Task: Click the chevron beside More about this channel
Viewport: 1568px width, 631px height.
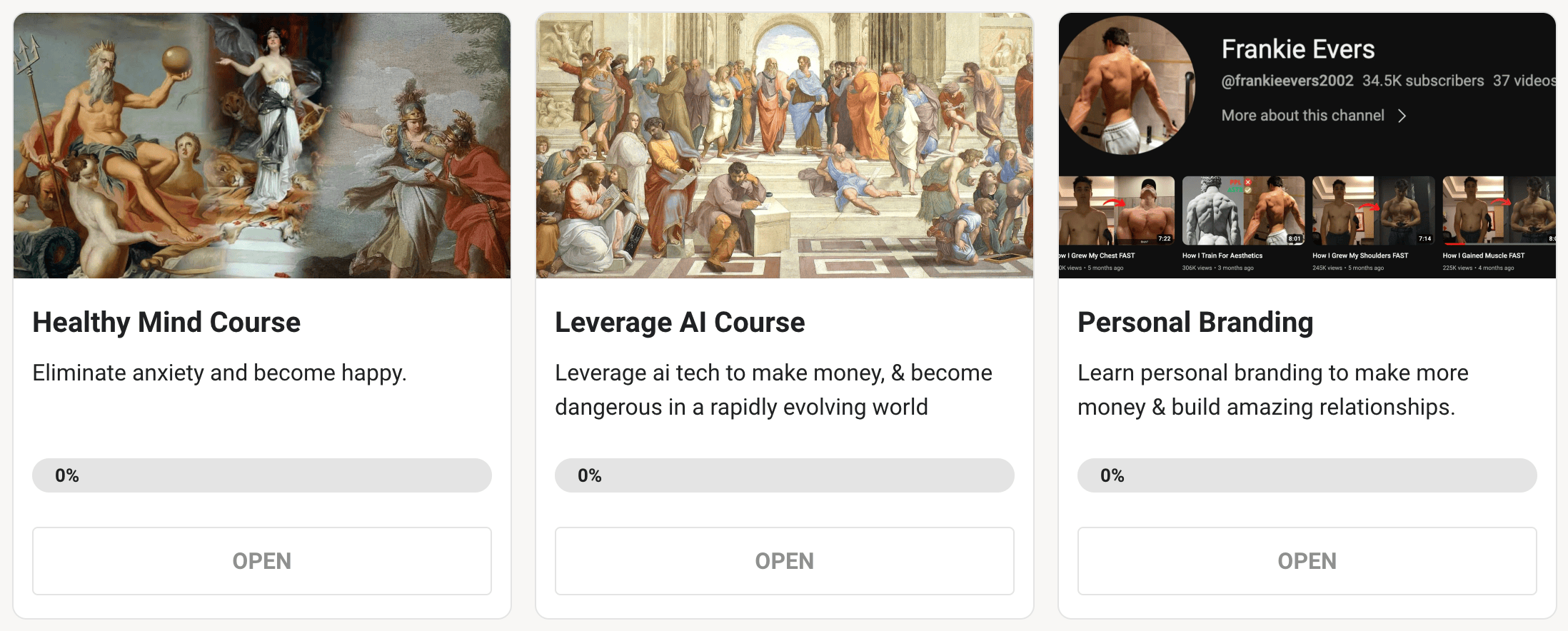Action: pos(1402,116)
